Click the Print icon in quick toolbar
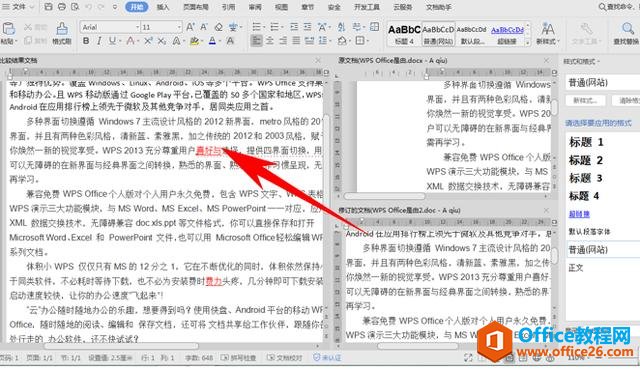The height and width of the screenshot is (369, 640). (x=61, y=7)
